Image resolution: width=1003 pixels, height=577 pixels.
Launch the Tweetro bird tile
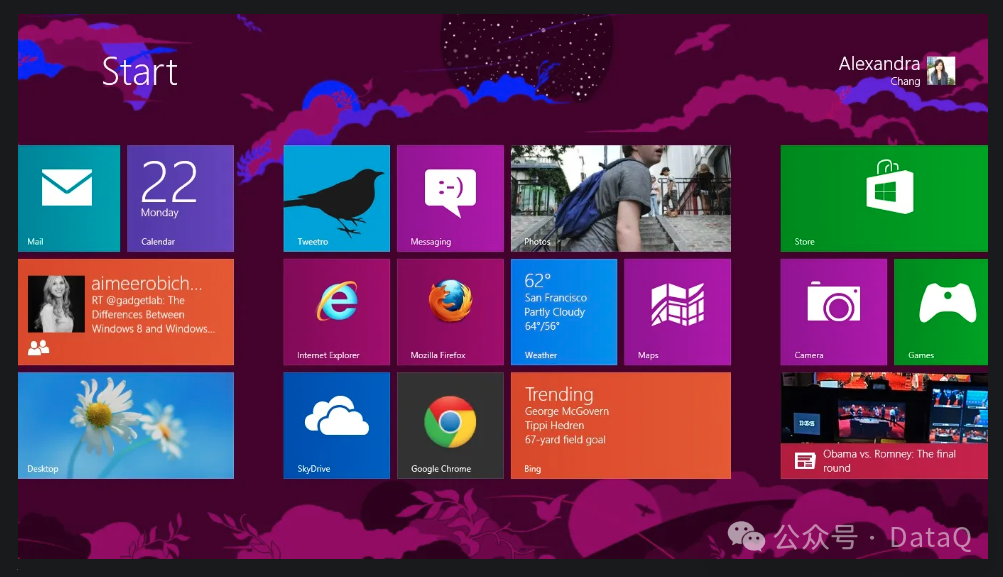click(336, 198)
